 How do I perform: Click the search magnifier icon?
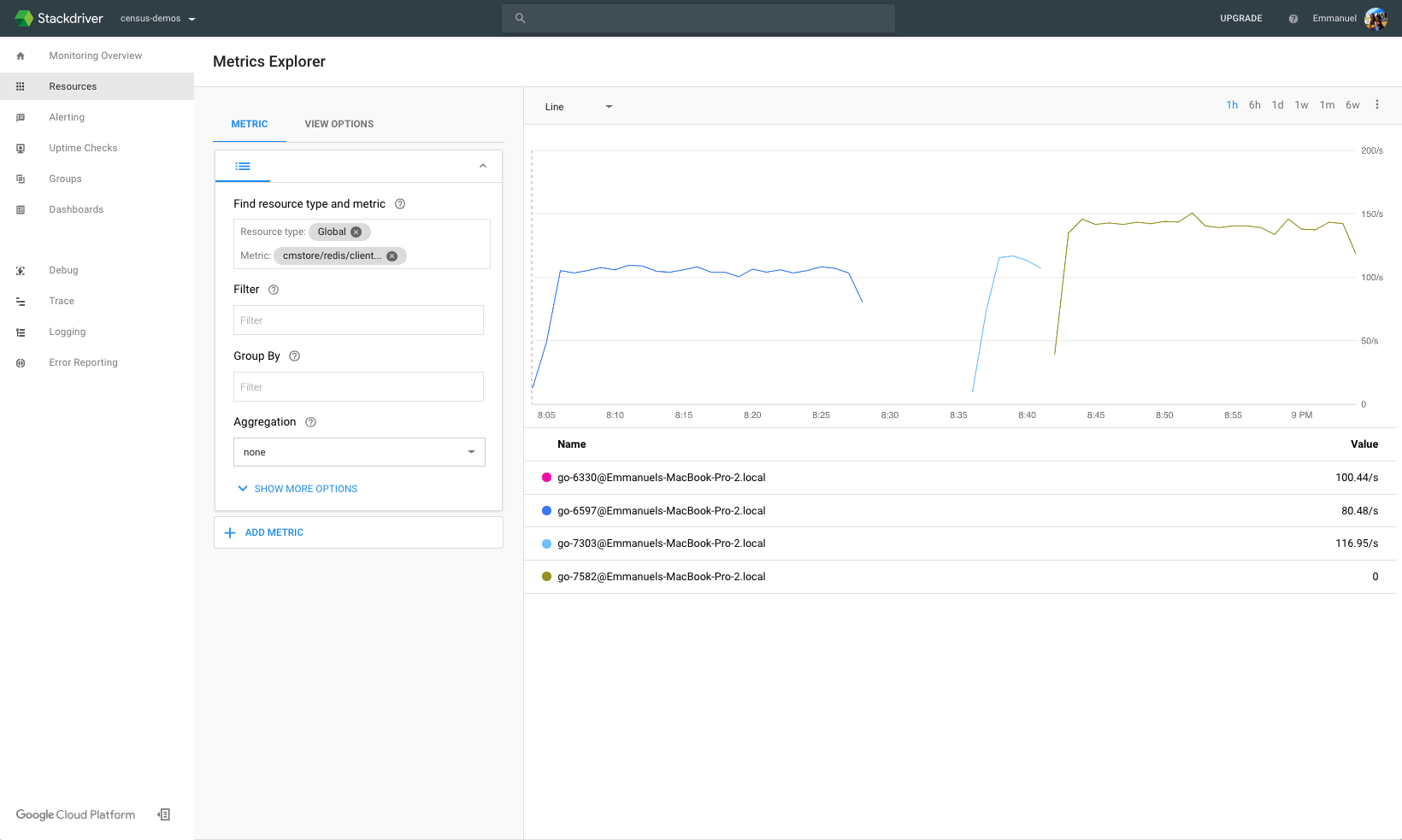(x=520, y=18)
